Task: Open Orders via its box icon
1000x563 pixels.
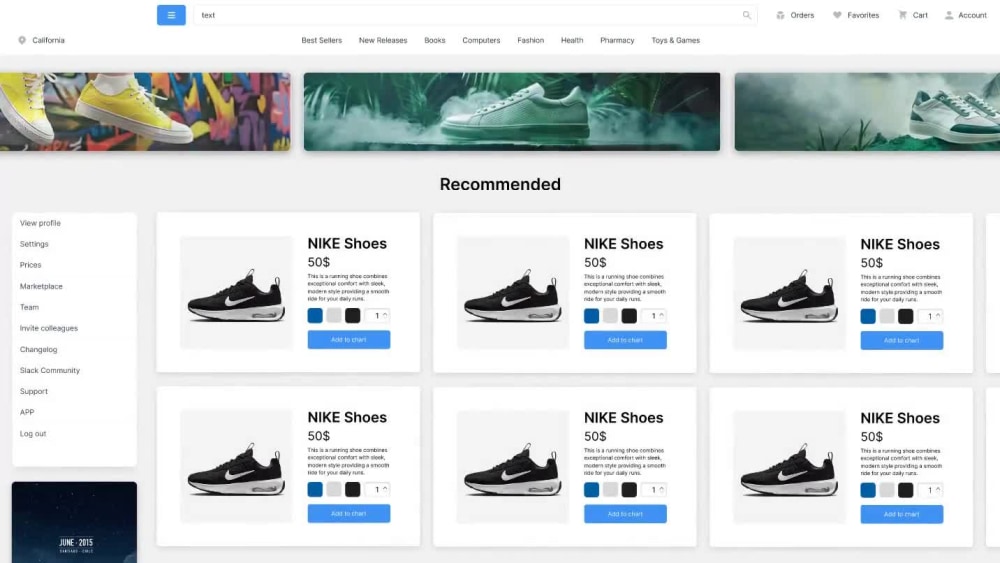Action: pos(780,15)
